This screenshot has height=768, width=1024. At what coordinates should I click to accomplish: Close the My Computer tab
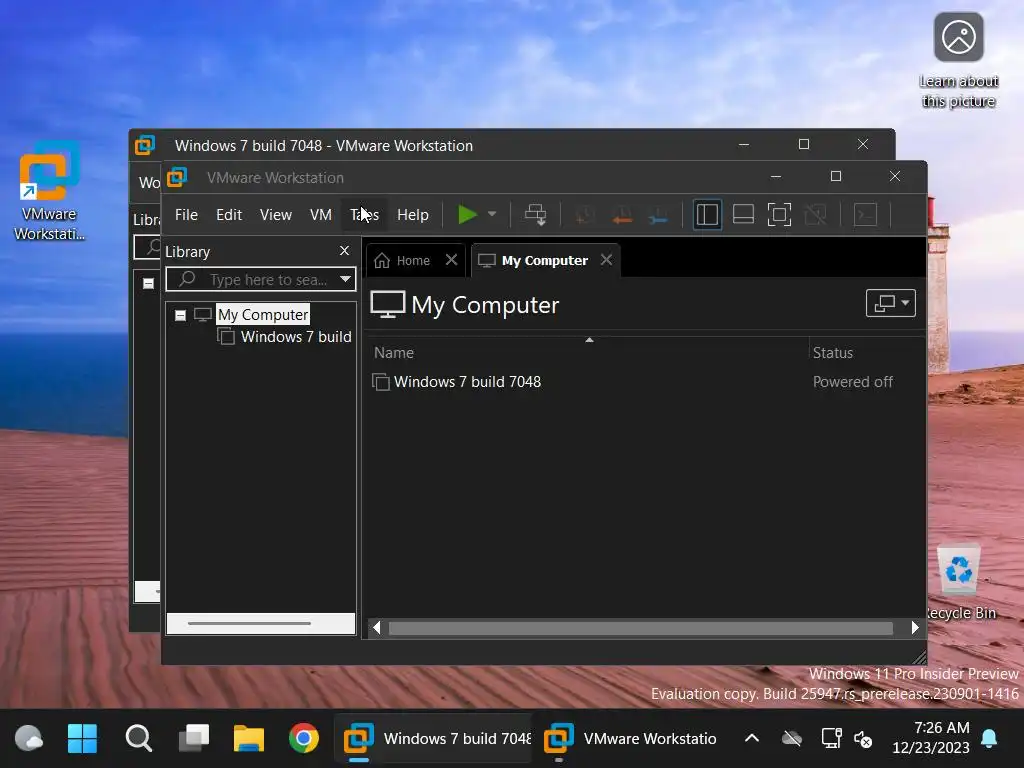click(607, 260)
